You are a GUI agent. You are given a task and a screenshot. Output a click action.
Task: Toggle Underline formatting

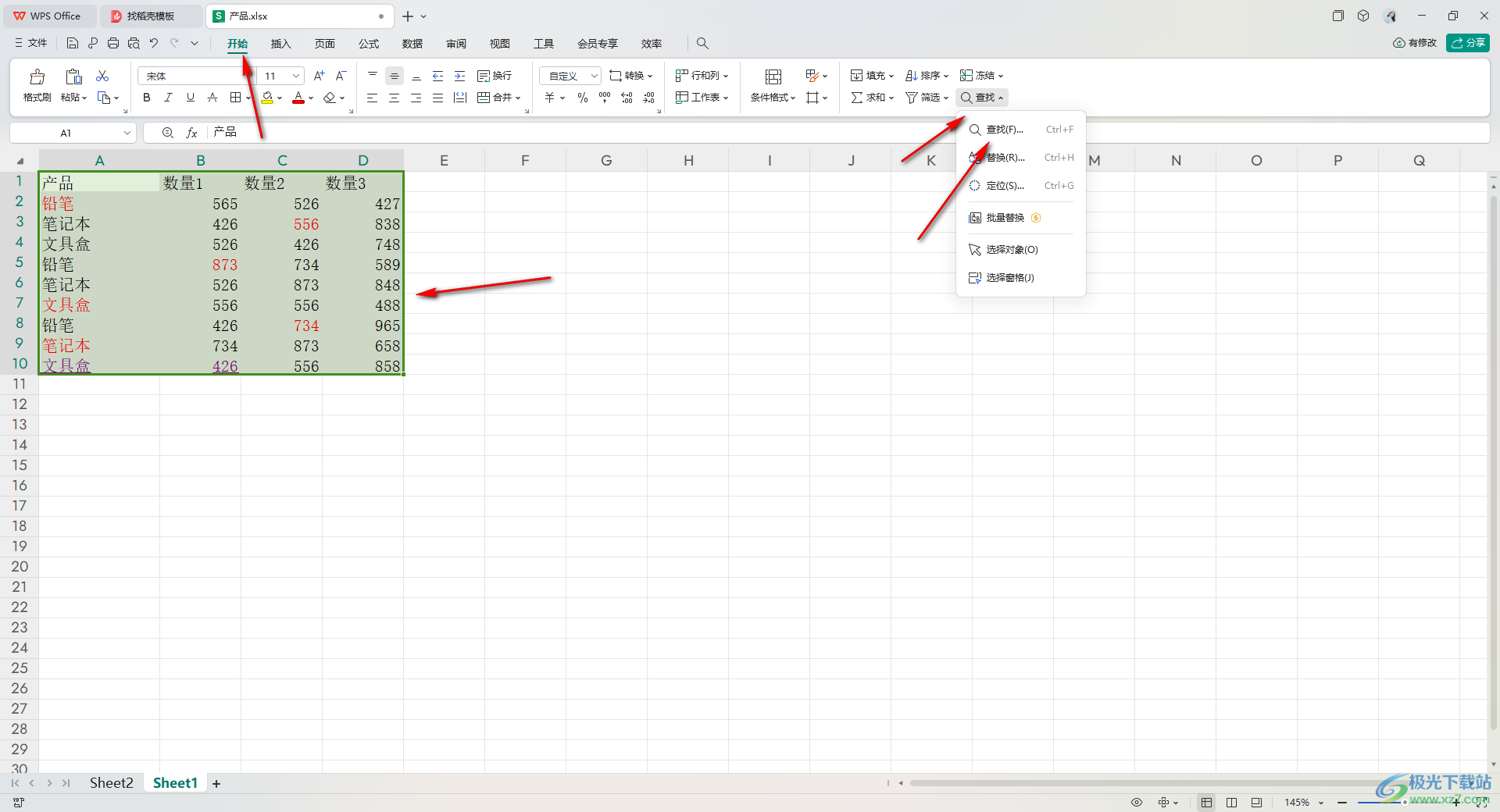190,98
